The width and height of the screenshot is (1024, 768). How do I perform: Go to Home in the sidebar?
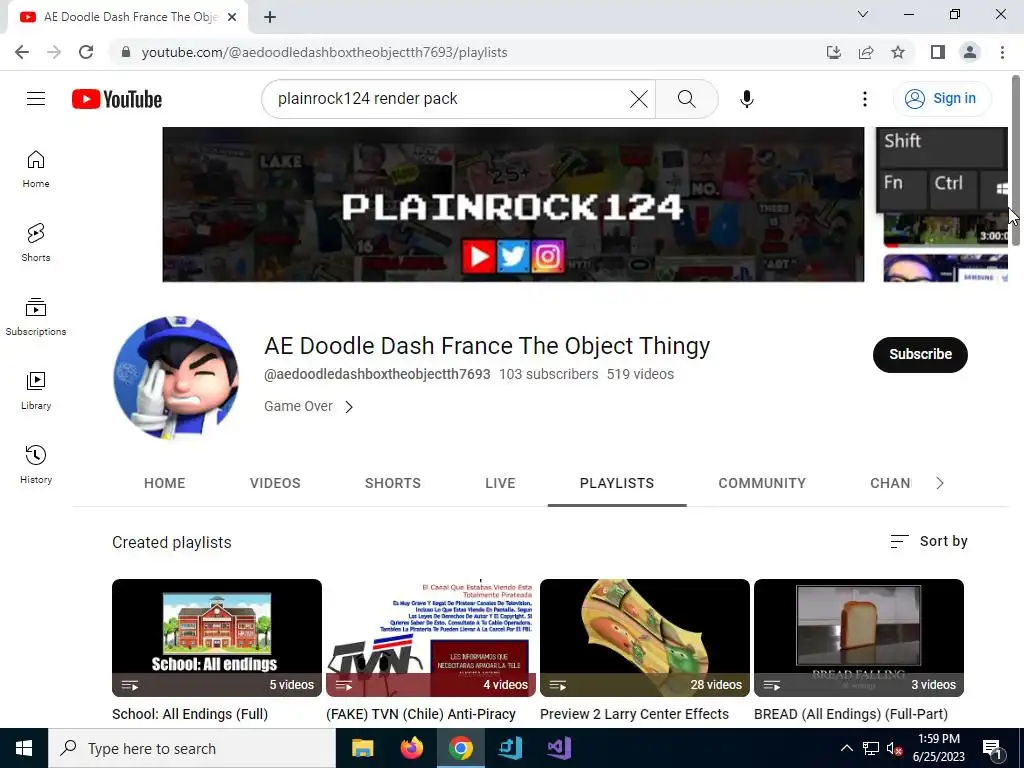(36, 169)
